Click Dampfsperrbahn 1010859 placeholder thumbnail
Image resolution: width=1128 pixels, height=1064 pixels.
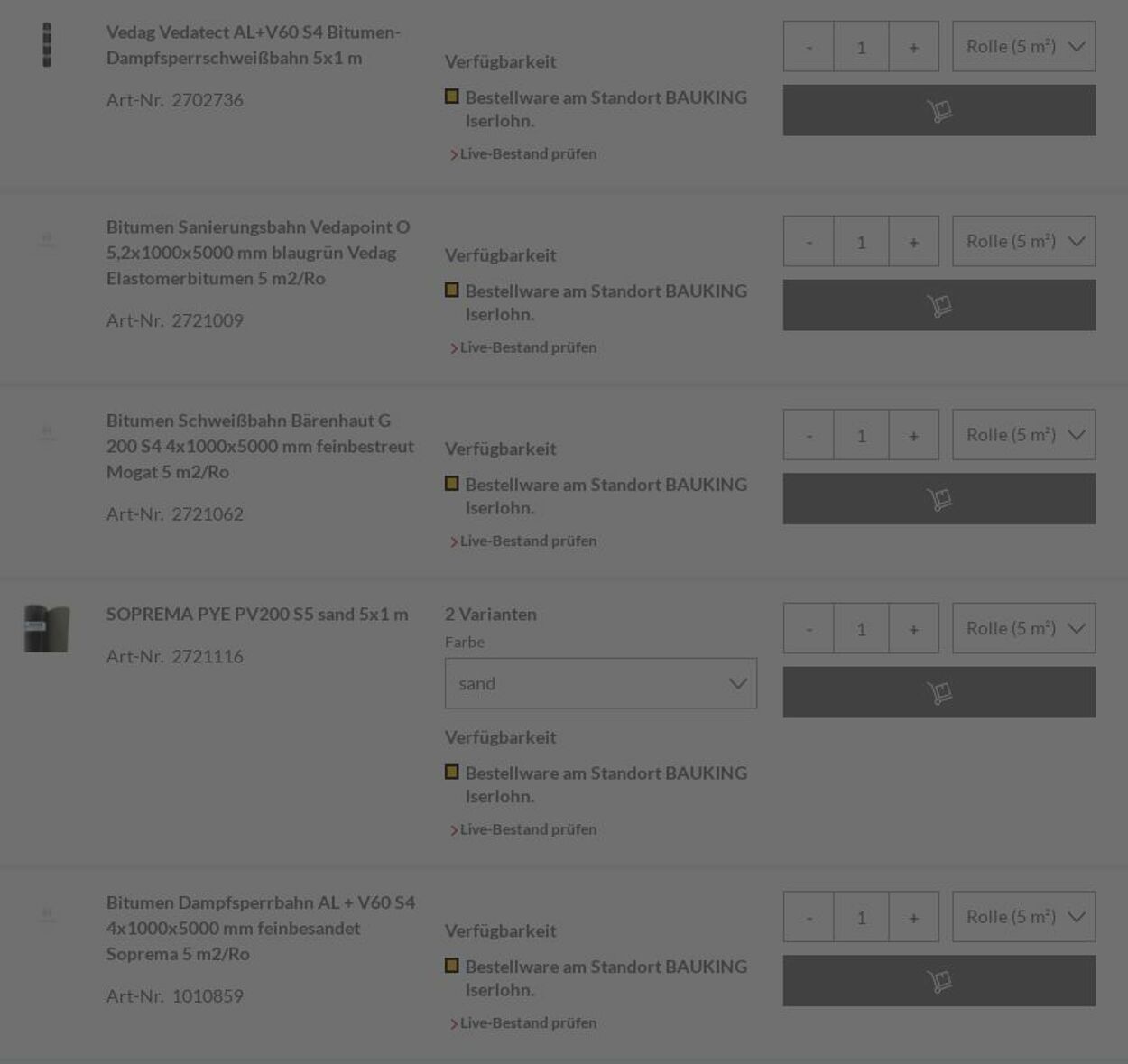[47, 916]
